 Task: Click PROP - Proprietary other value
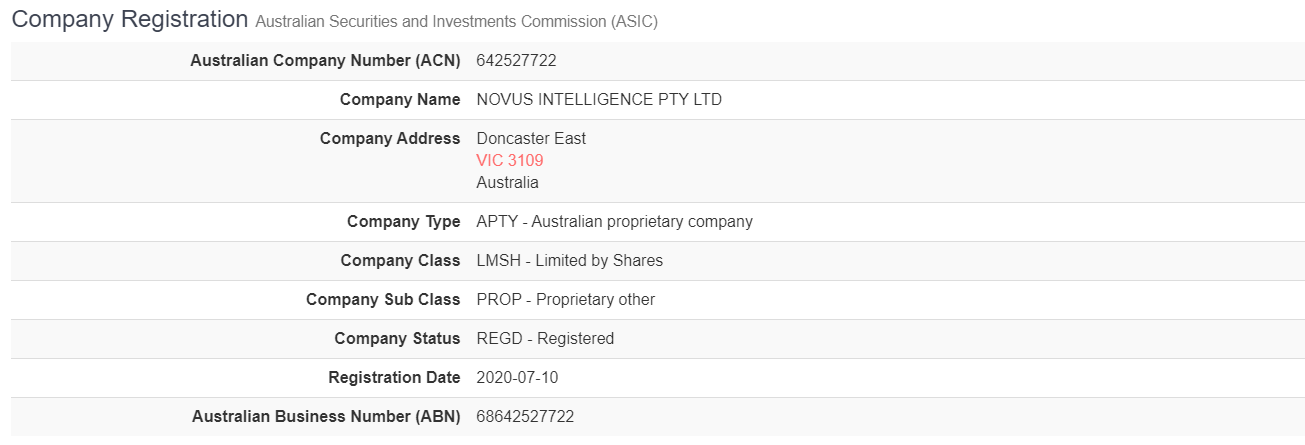(x=565, y=299)
